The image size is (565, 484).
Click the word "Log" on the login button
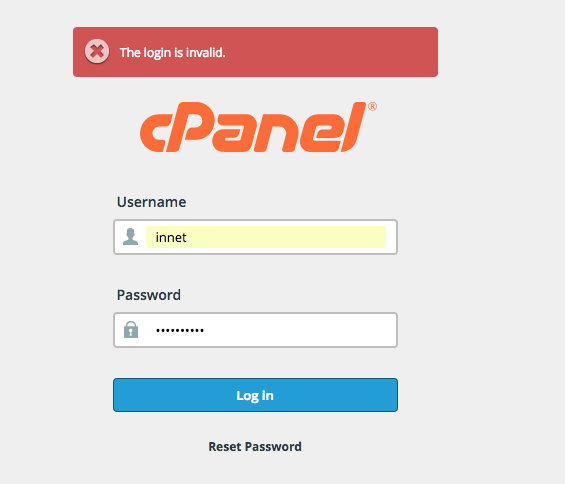click(247, 396)
